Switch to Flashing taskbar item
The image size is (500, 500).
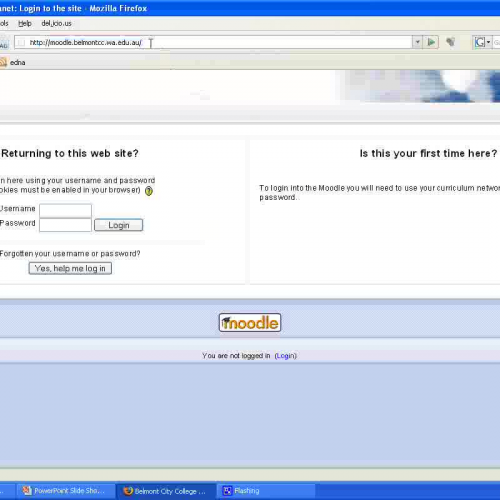click(x=266, y=491)
